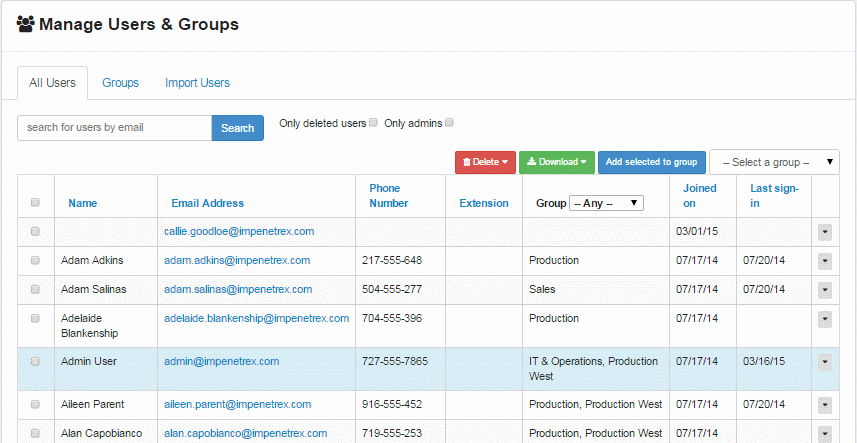857x443 pixels.
Task: Switch to the Import Users tab
Action: [197, 83]
